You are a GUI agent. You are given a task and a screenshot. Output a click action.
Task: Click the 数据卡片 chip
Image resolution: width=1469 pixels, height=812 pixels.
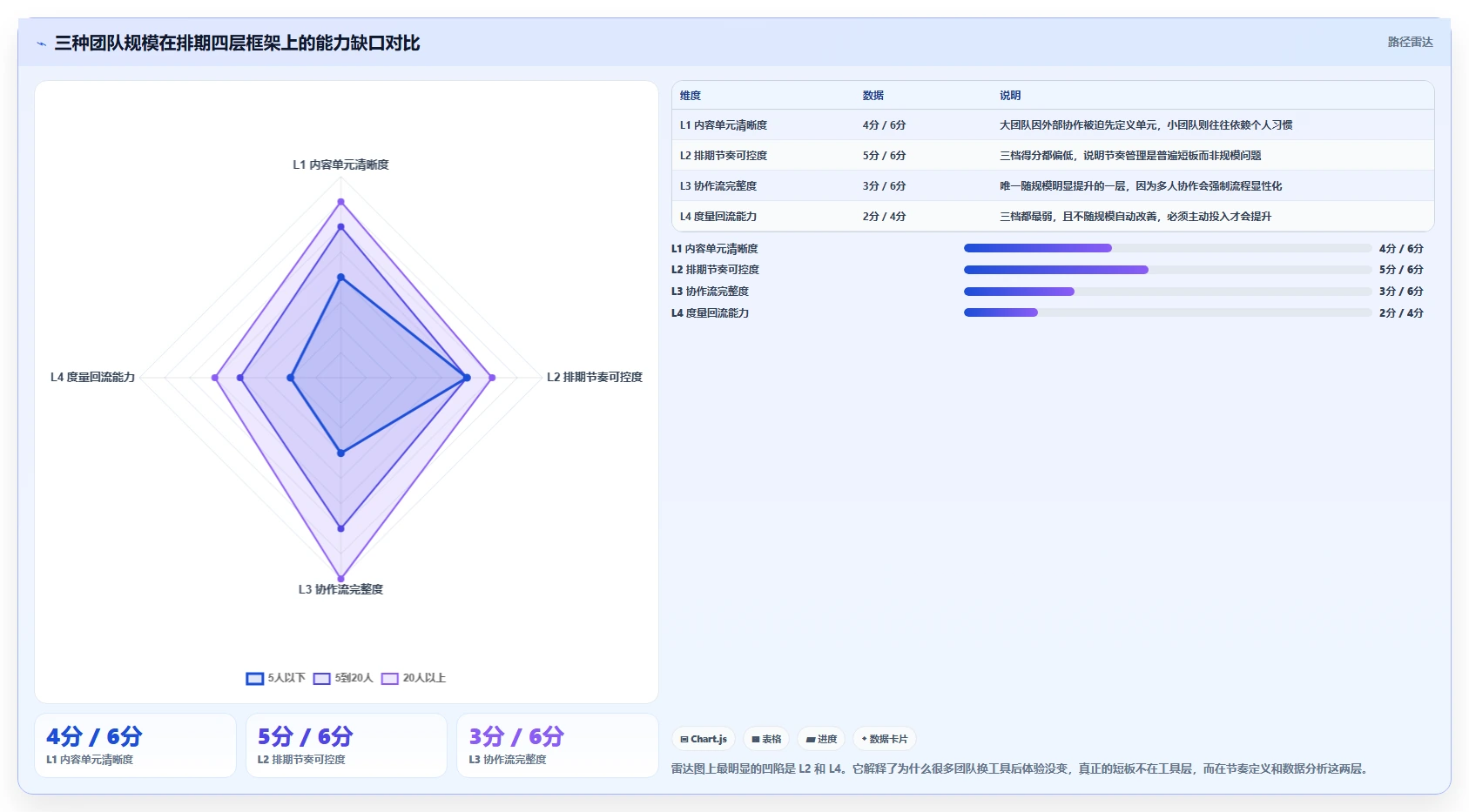pos(885,739)
